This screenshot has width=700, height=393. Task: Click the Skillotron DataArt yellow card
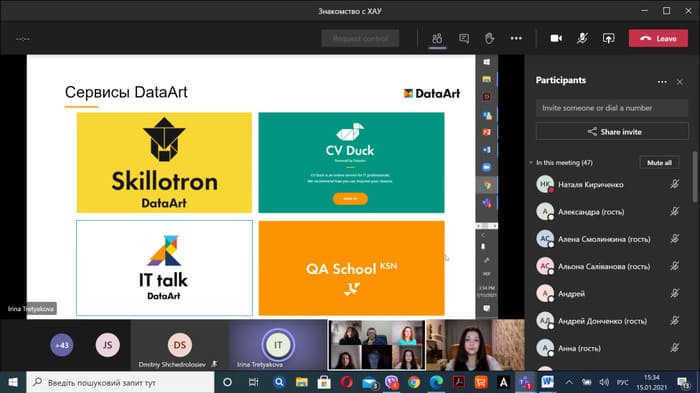pyautogui.click(x=164, y=163)
